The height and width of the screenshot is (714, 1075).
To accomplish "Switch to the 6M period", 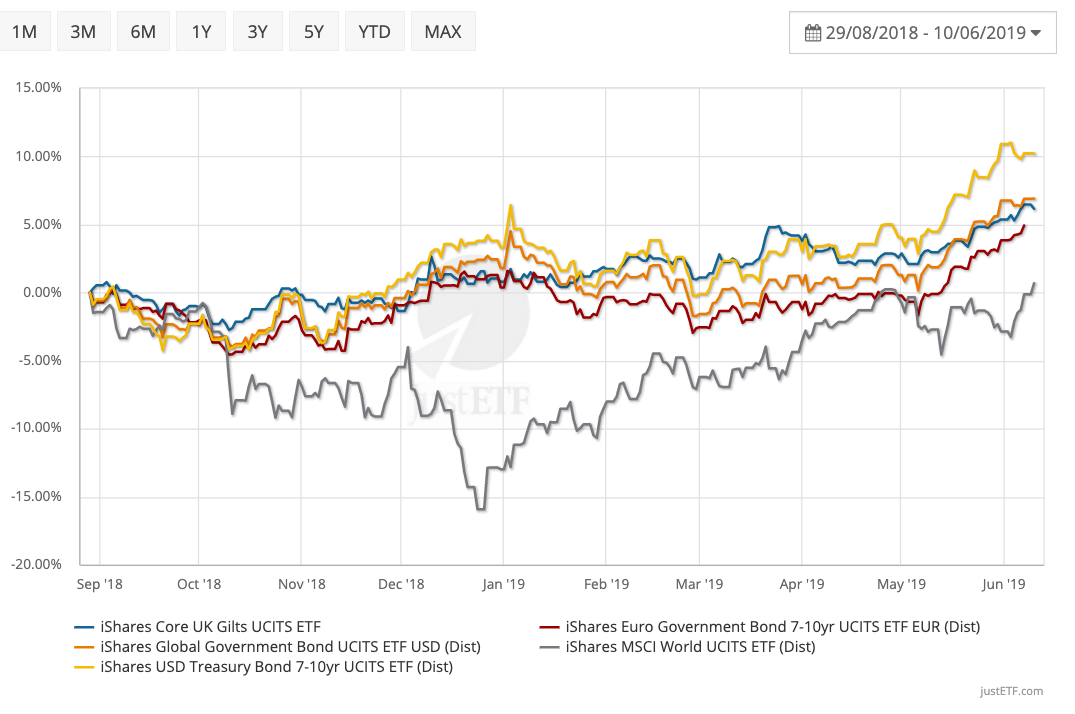I will [143, 31].
